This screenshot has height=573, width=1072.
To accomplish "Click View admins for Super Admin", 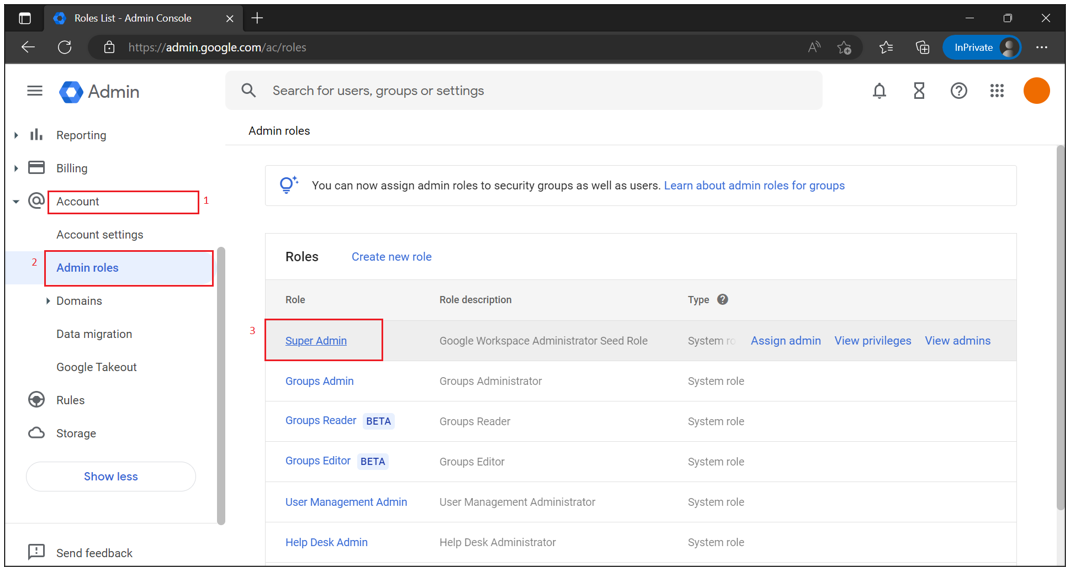I will point(957,341).
